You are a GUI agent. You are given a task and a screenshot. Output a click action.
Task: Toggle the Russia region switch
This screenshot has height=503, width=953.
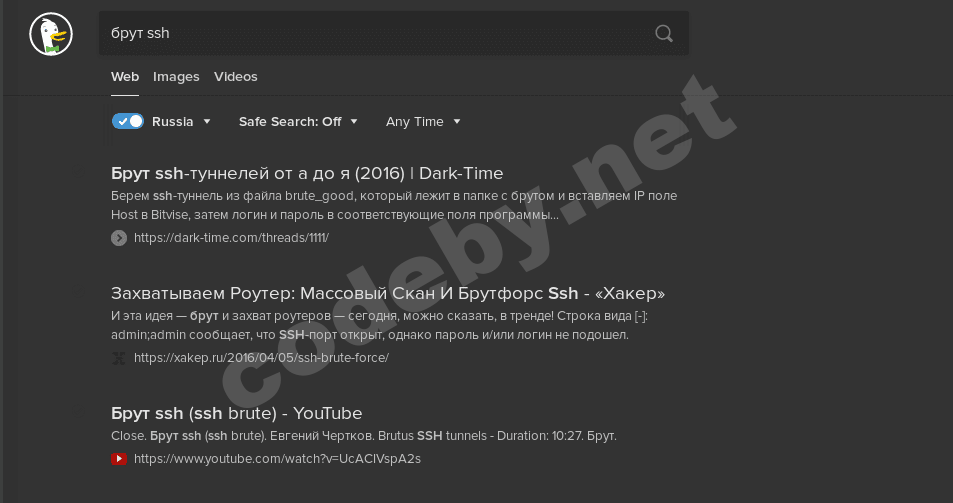pyautogui.click(x=128, y=121)
